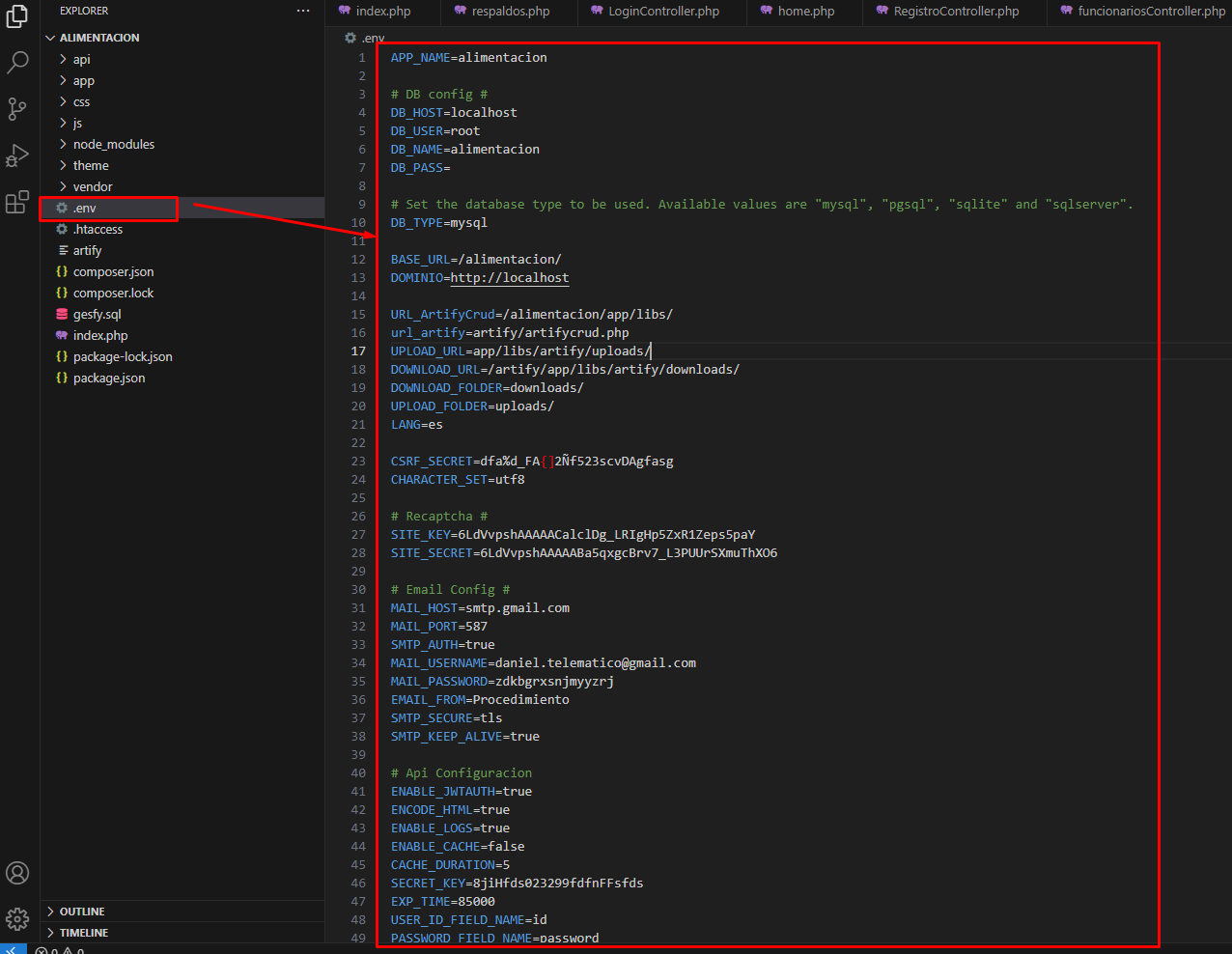
Task: Open the Run and Debug view
Action: click(x=16, y=154)
